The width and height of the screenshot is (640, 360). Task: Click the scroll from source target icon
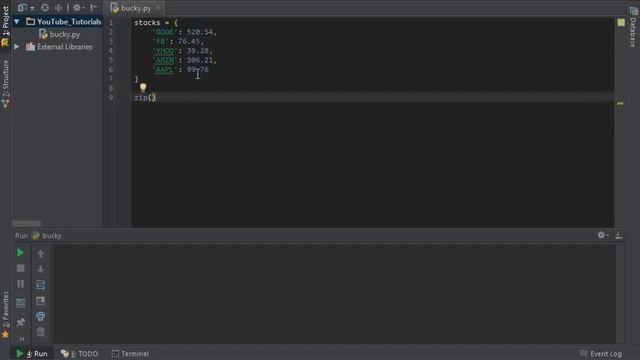click(45, 7)
